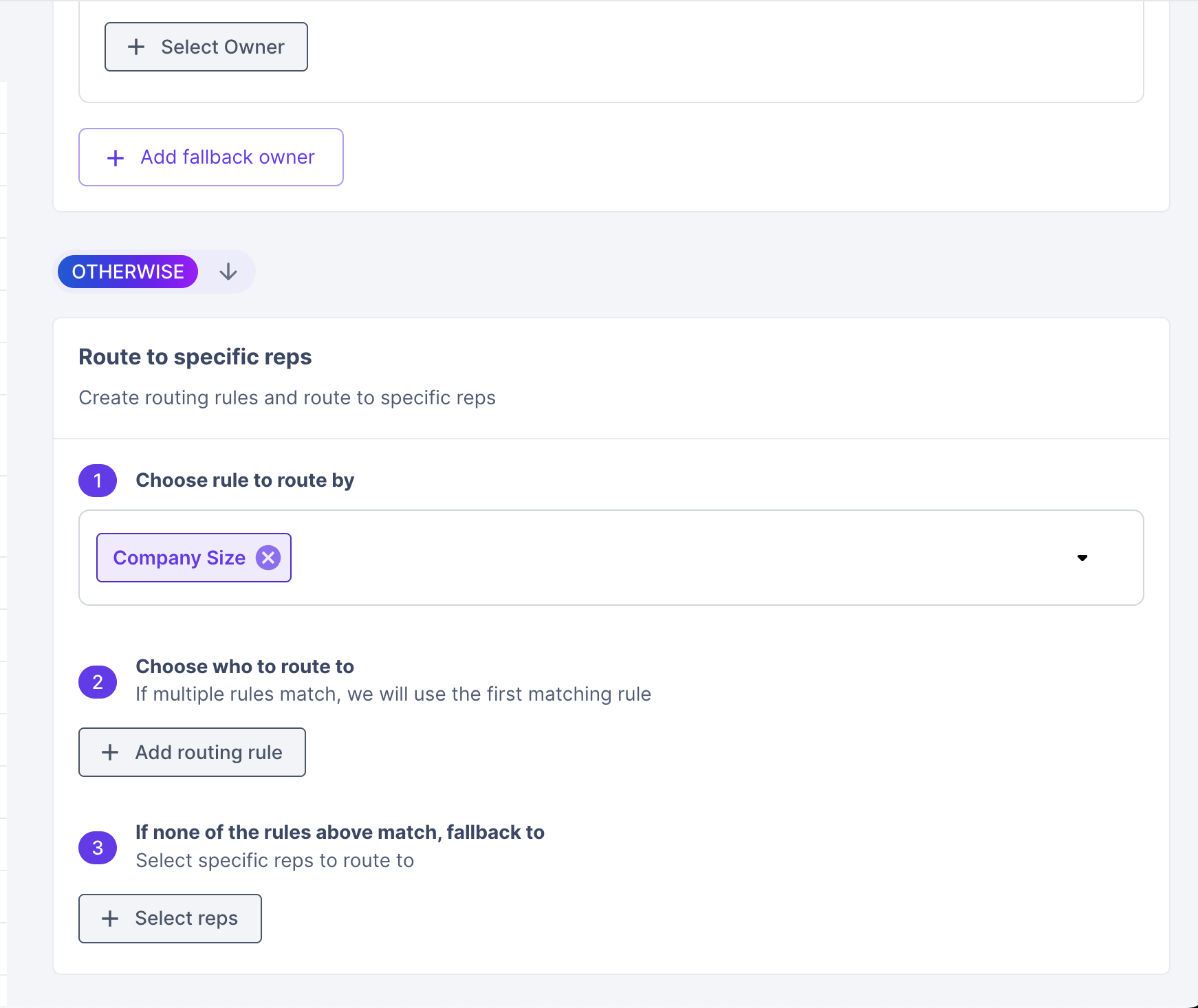Click the plus icon beside Select reps
1198x1008 pixels.
(x=110, y=919)
